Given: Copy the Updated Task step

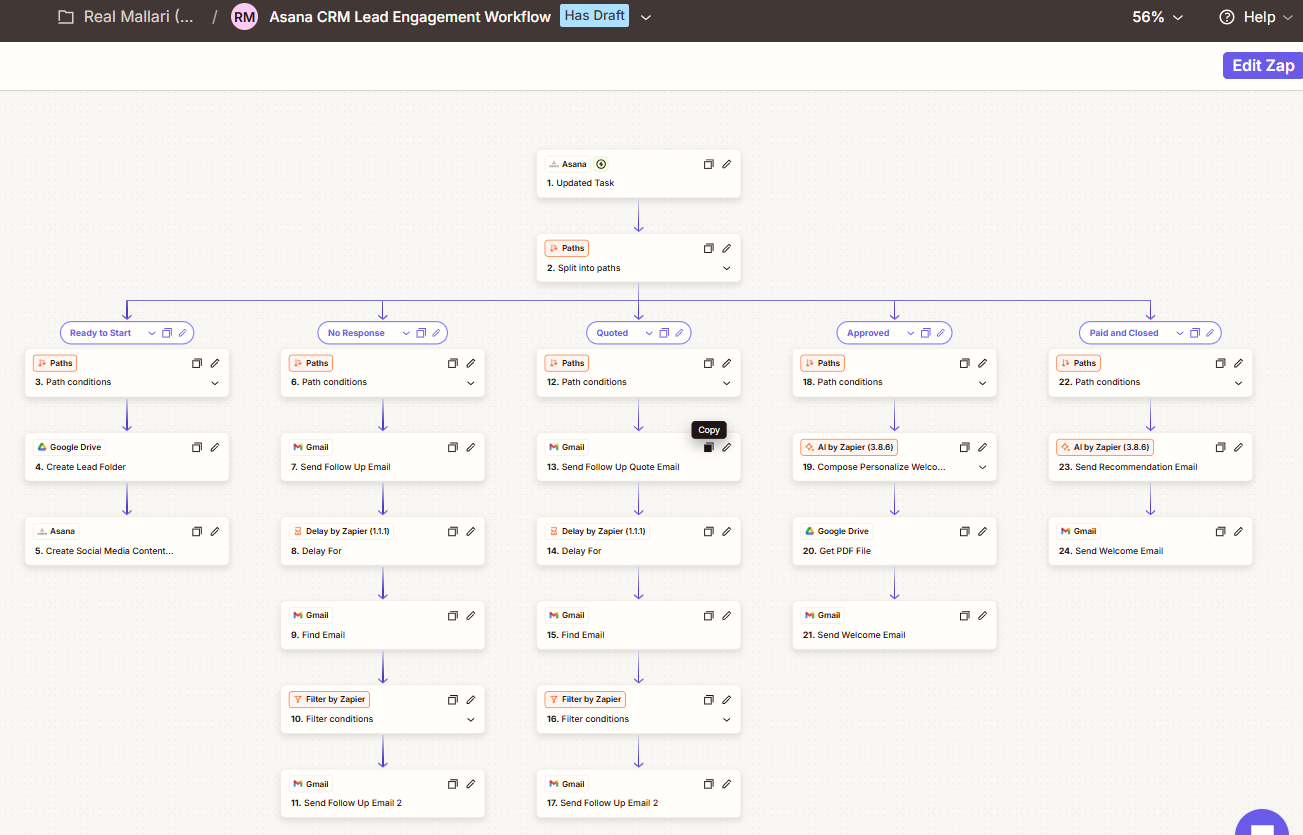Looking at the screenshot, I should click(x=709, y=164).
